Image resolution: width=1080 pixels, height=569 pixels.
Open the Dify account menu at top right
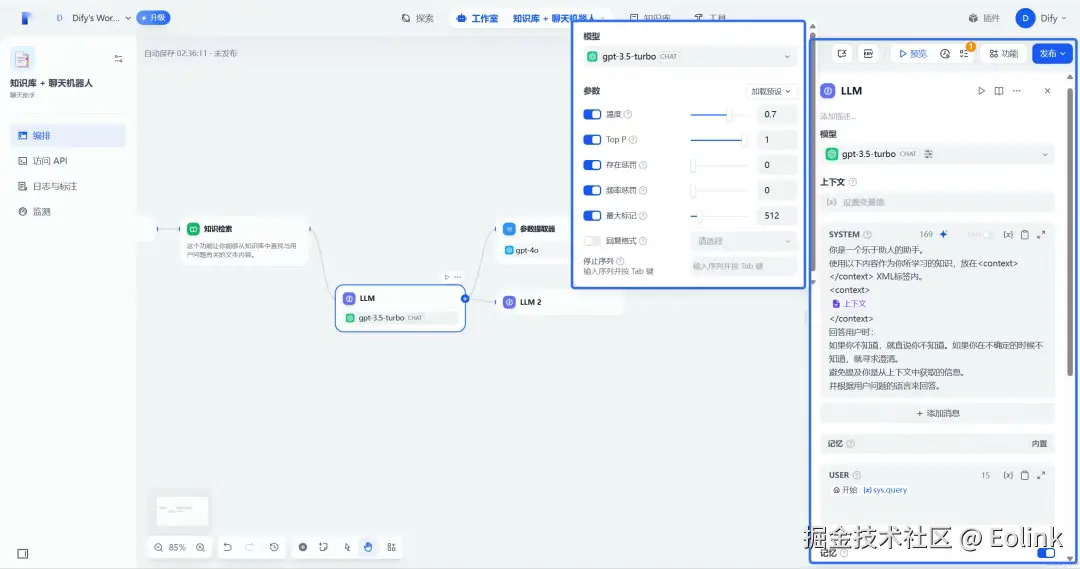click(x=1042, y=19)
